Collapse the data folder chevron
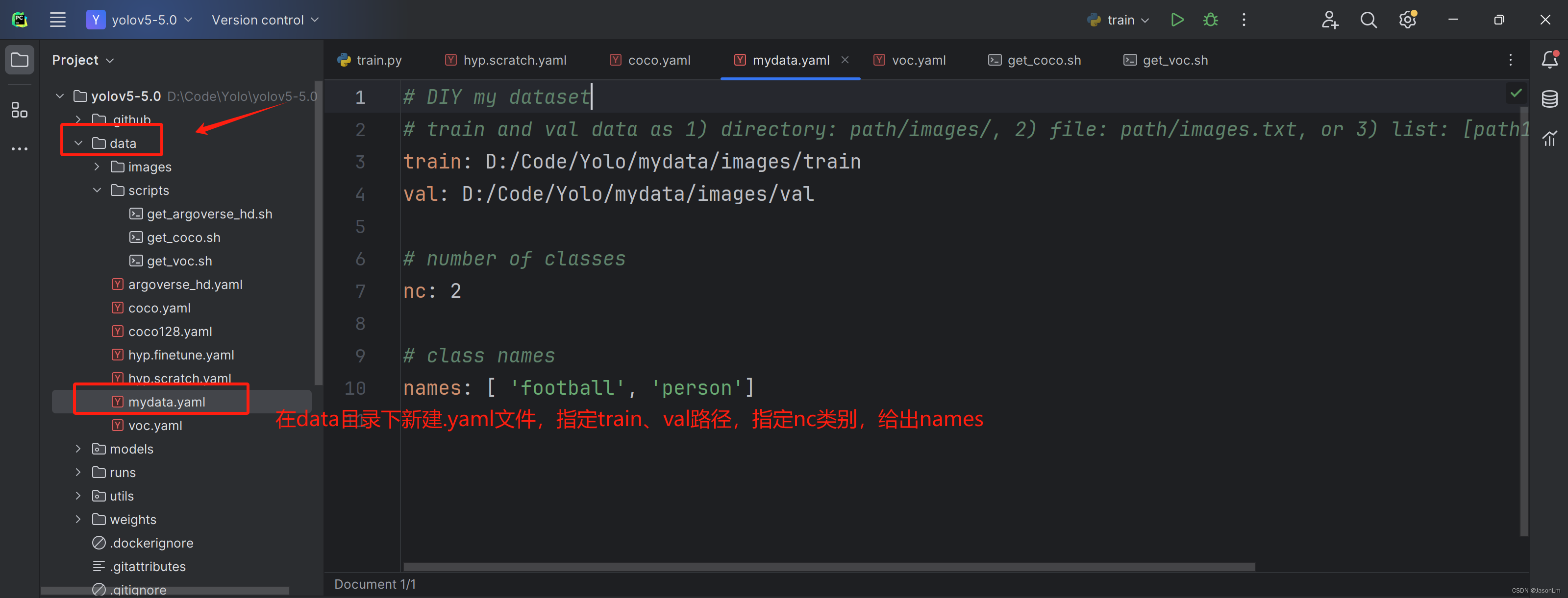This screenshot has width=1568, height=598. click(78, 143)
